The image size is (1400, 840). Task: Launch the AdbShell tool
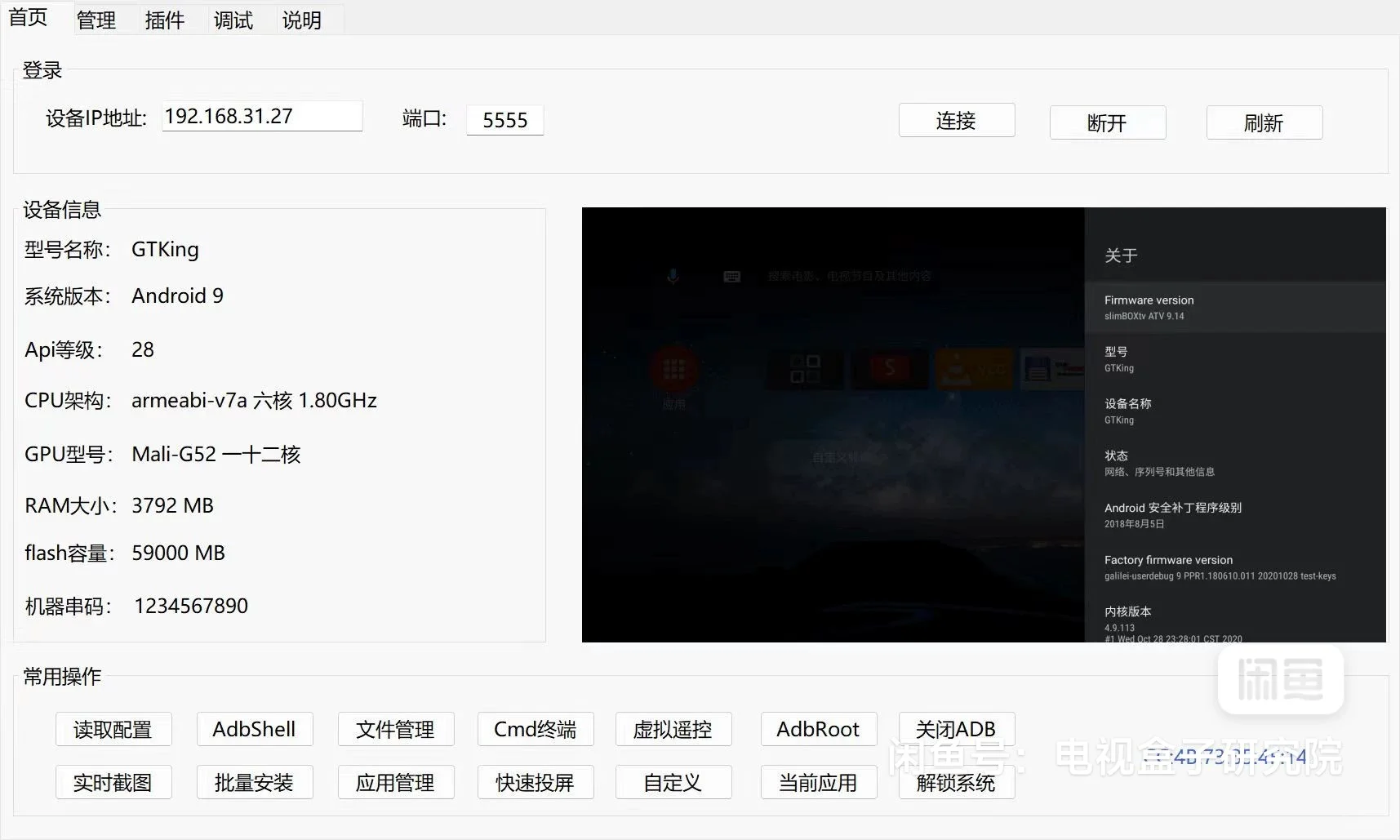[254, 729]
